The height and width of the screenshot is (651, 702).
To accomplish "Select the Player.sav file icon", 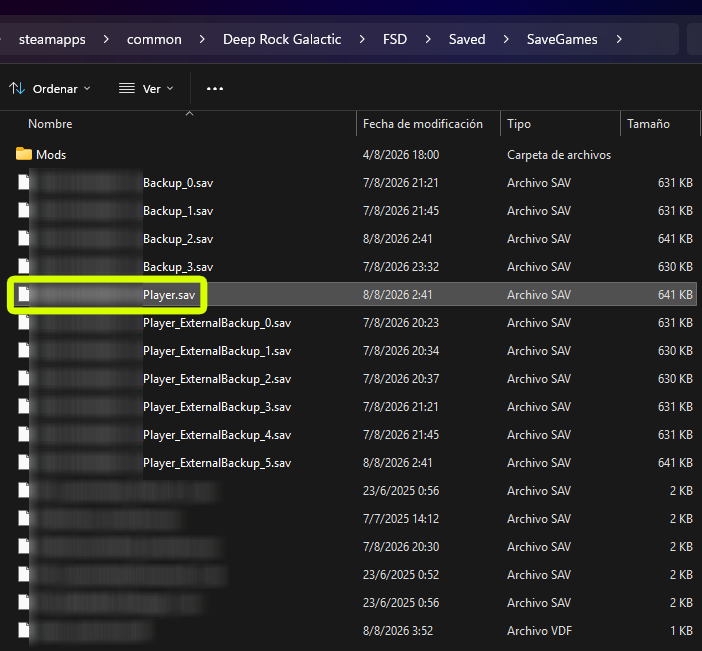I will [24, 295].
